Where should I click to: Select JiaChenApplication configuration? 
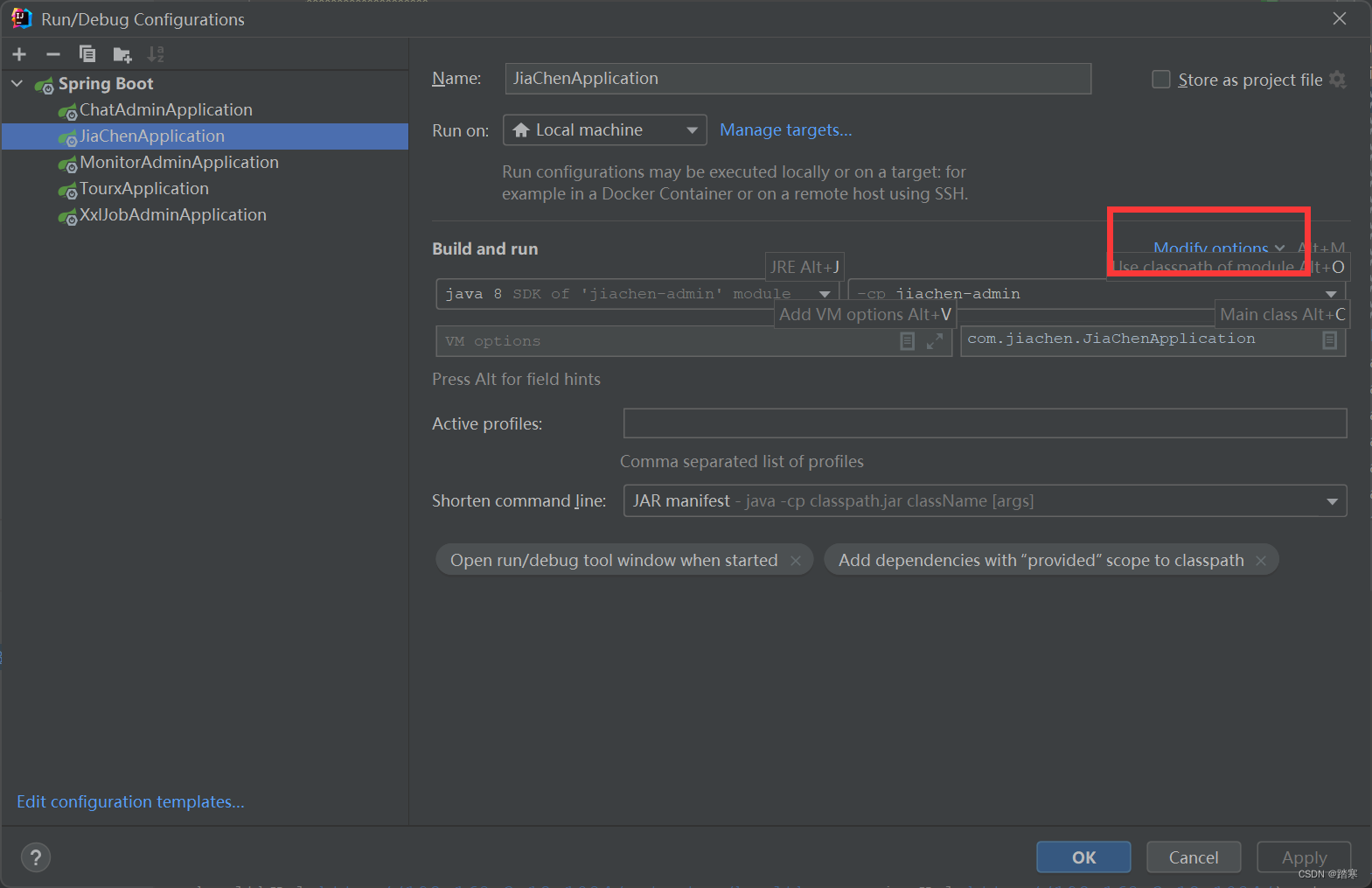(x=152, y=136)
